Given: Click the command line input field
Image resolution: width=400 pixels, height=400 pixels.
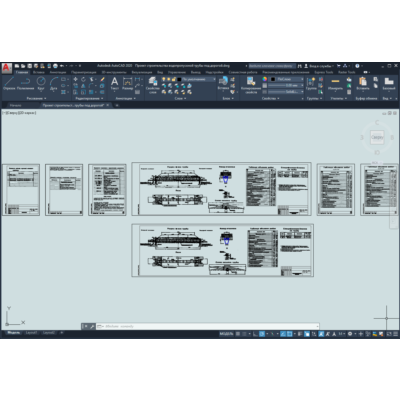Looking at the screenshot, I should click(x=207, y=326).
